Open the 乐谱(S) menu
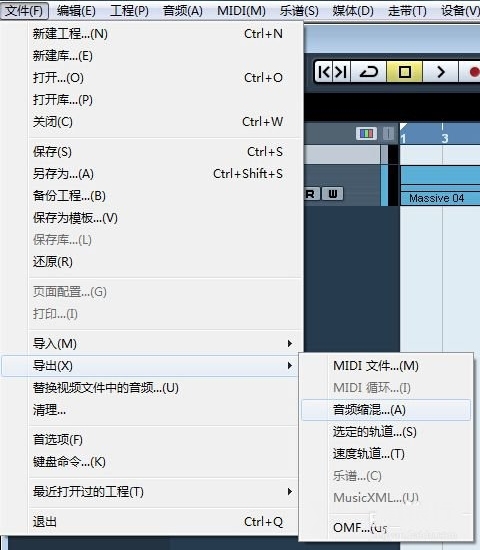The image size is (480, 550). [x=299, y=11]
